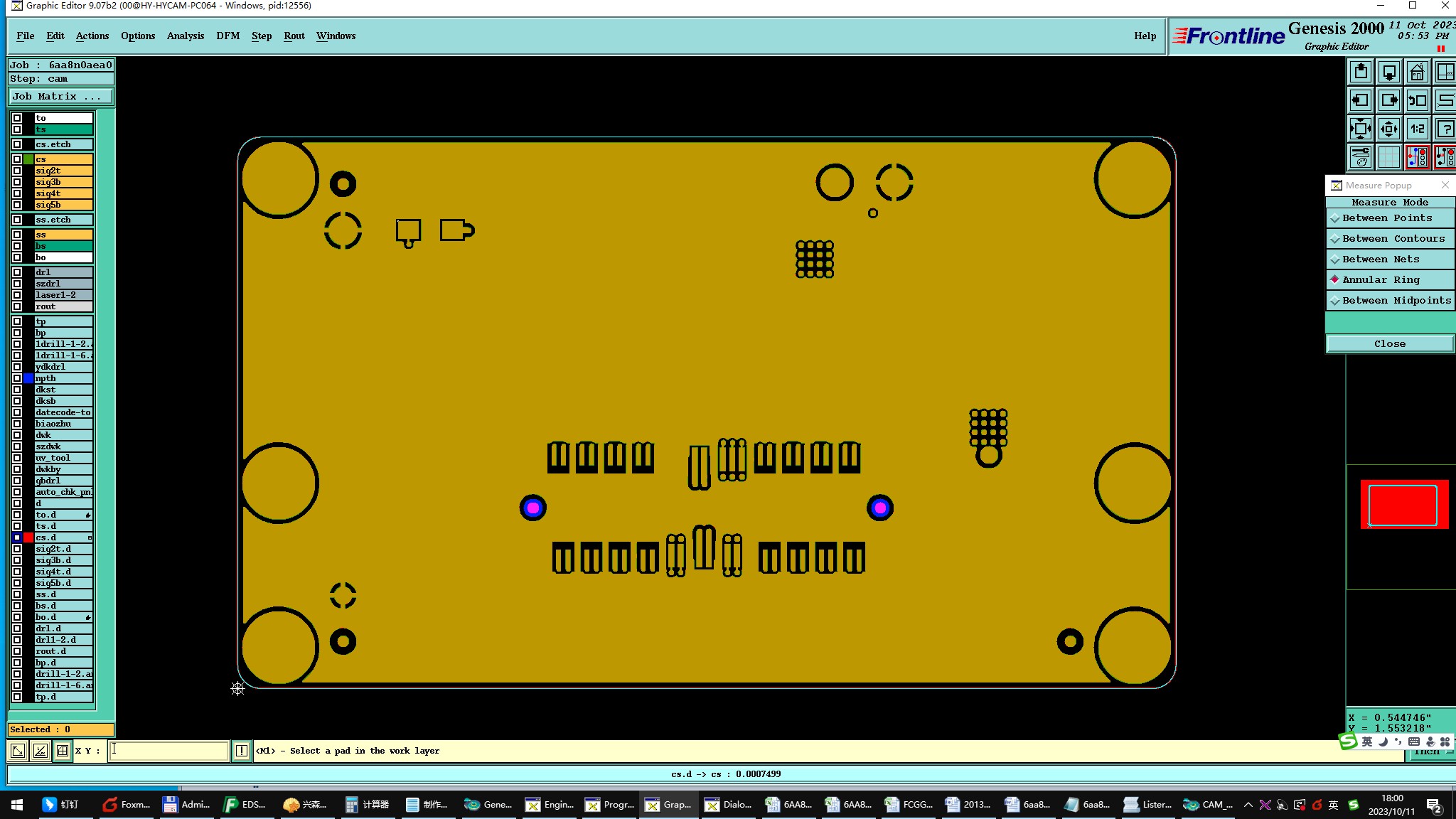Click the red color swatch of cs.d layer
The width and height of the screenshot is (1456, 819).
28,537
